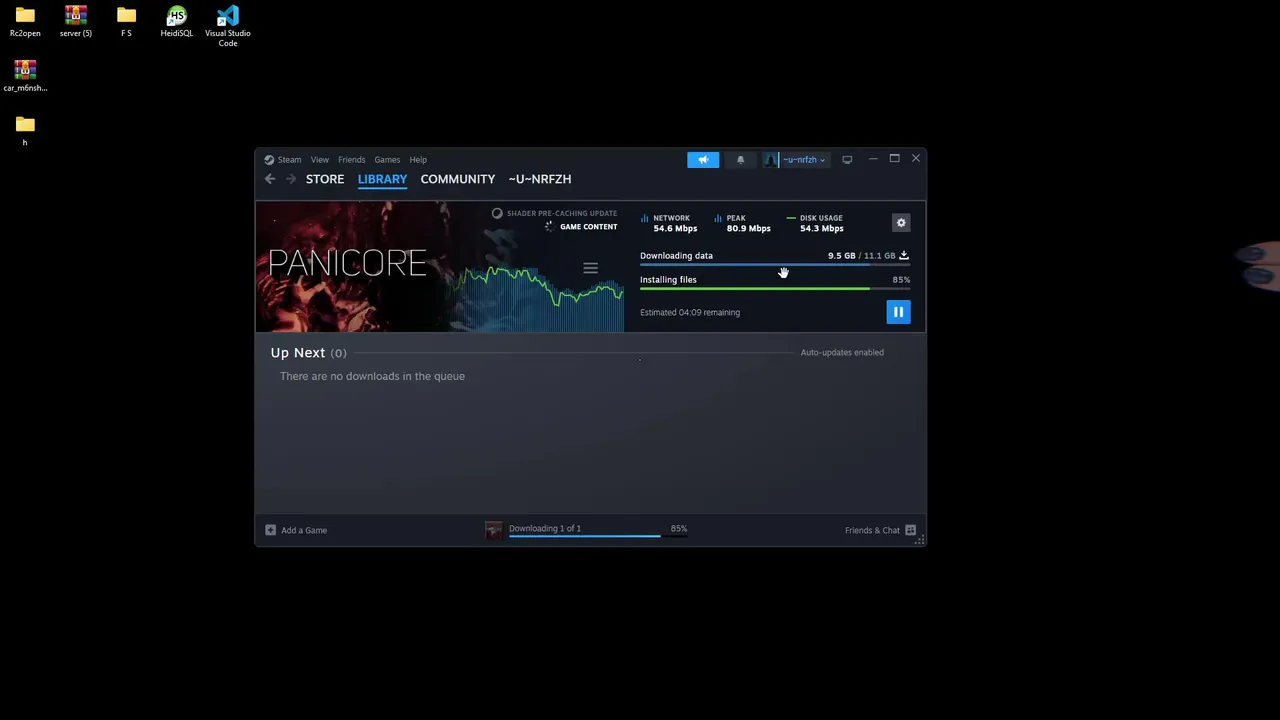Open the ~U~NRFZH profile tab
1280x720 pixels.
pos(540,179)
